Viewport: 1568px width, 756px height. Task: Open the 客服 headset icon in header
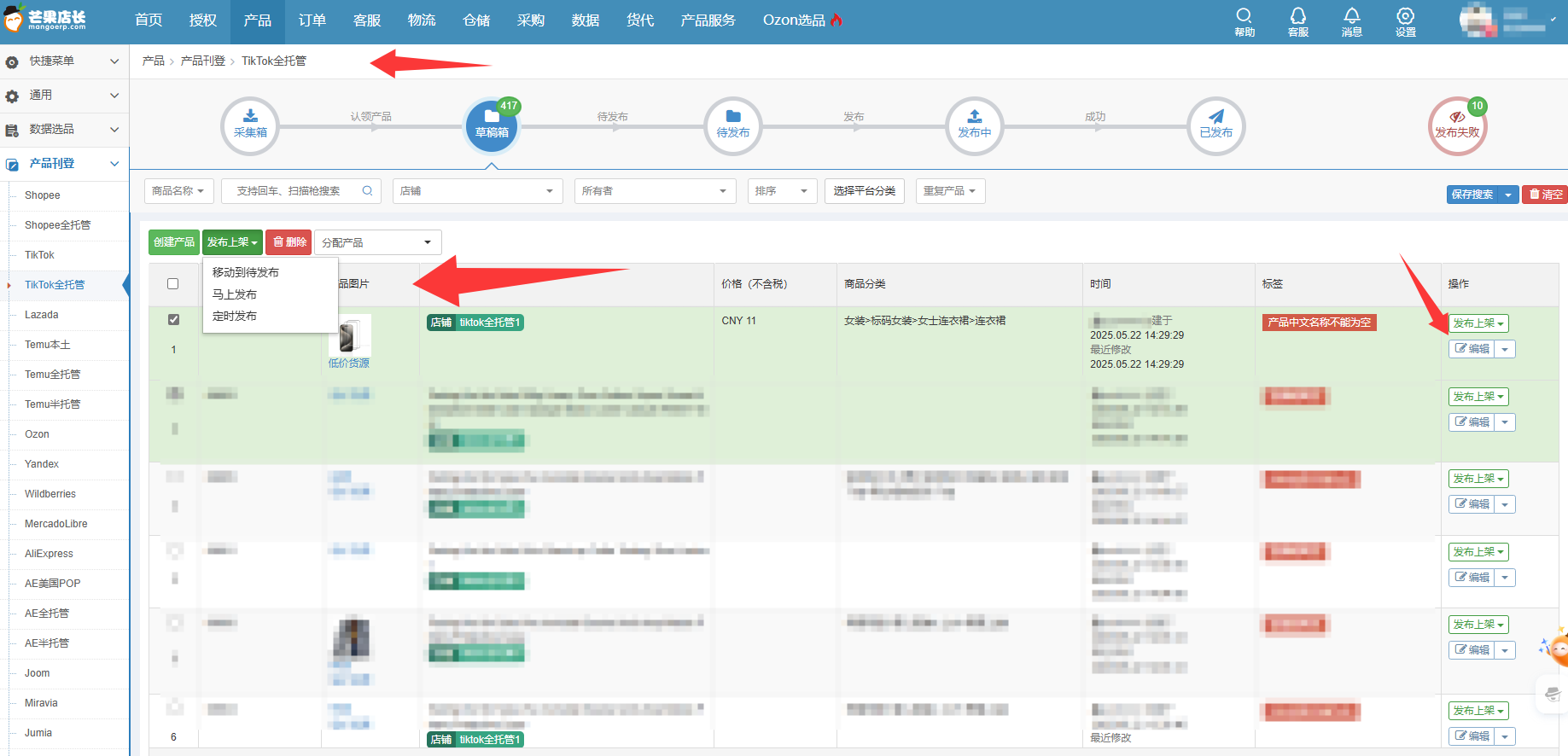pyautogui.click(x=1298, y=21)
